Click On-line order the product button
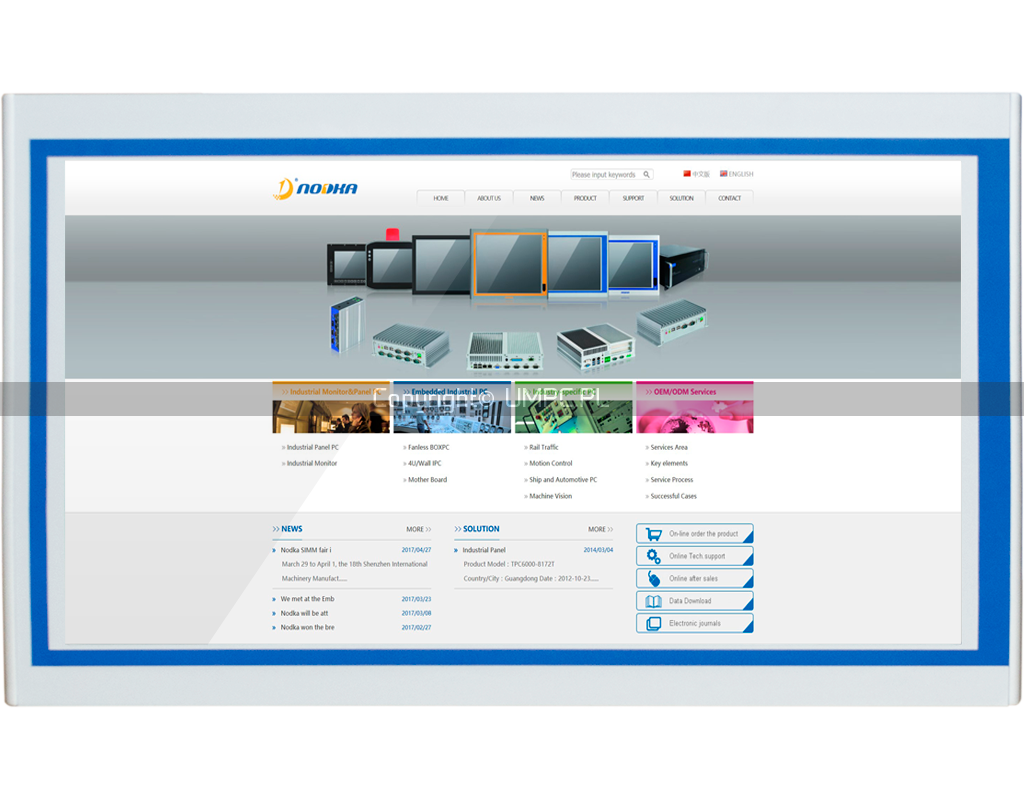 [695, 534]
